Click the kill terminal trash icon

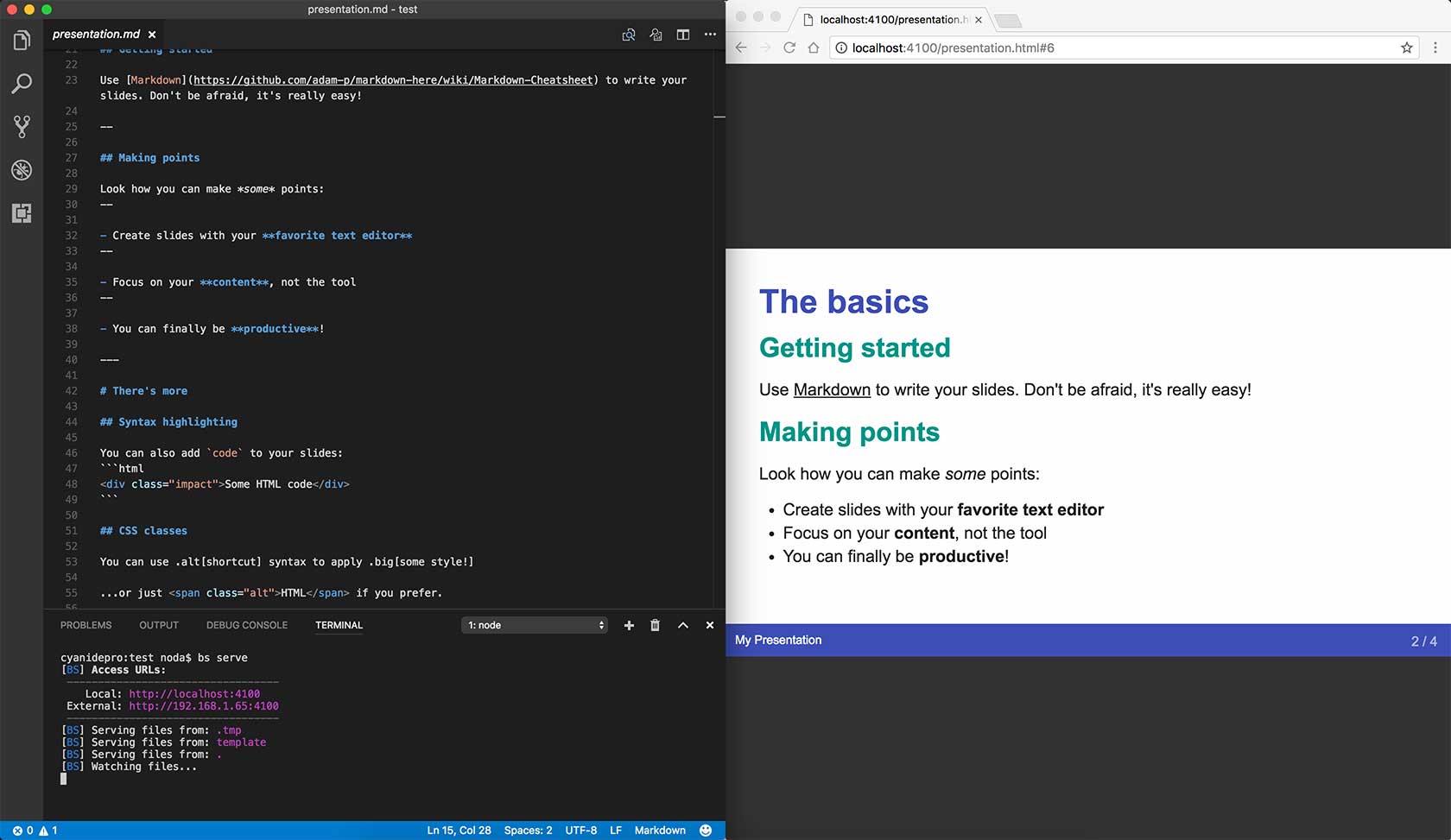(655, 625)
